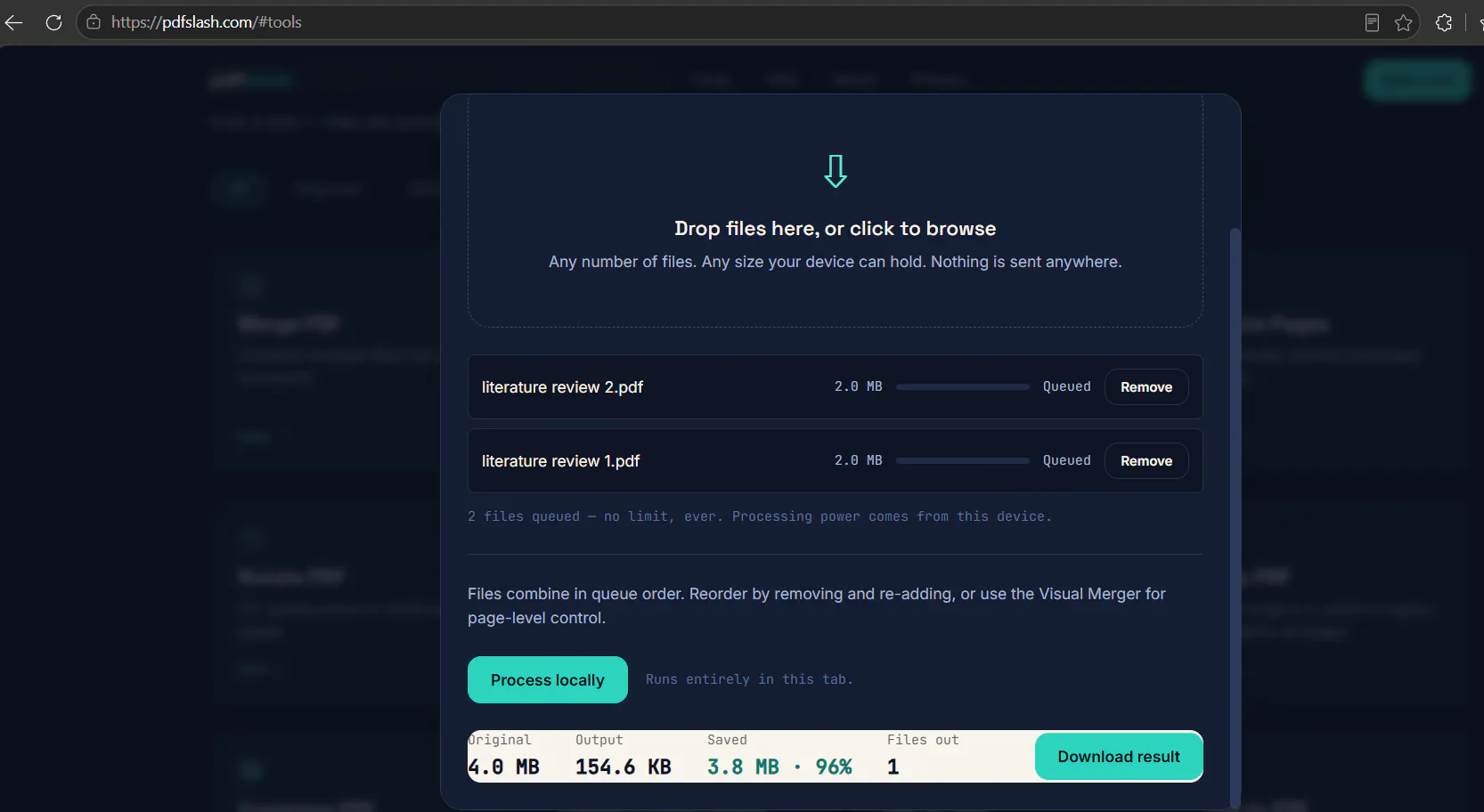Screen dimensions: 1484x812
Task: Select the 'literature review 1.pdf' file name
Action: (560, 461)
